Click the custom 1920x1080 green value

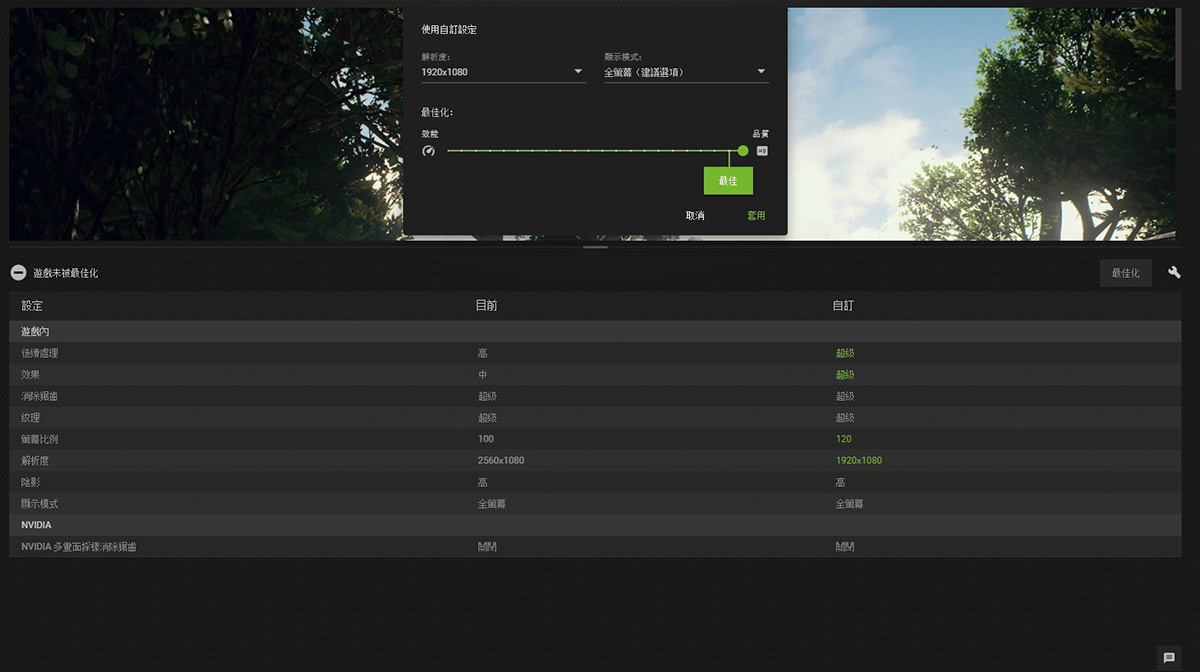[x=859, y=460]
